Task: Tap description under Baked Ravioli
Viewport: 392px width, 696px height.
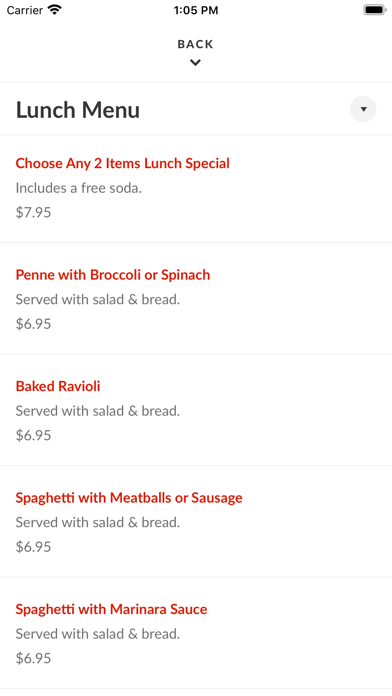Action: 98,411
